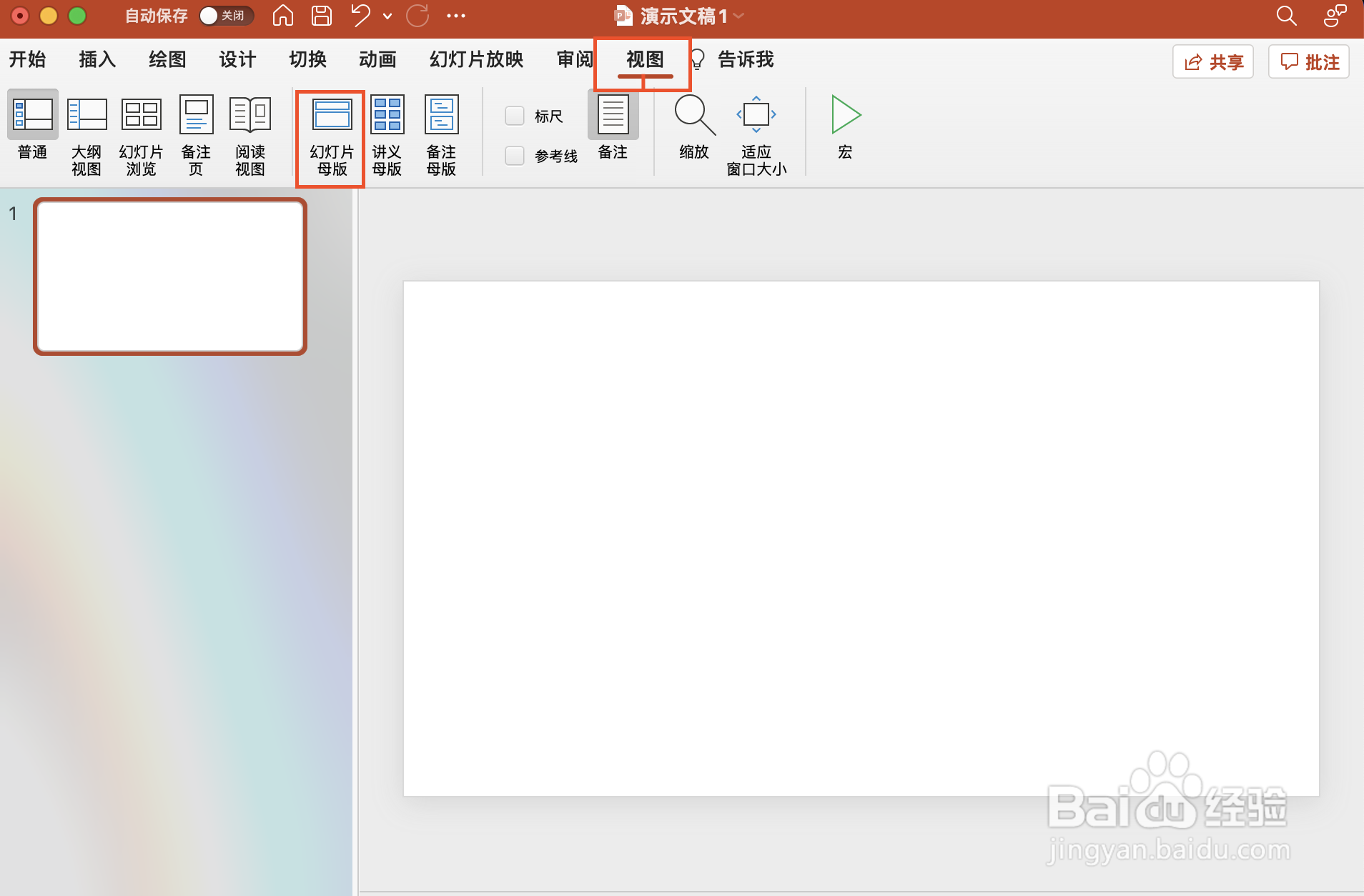Minimize the window with yellow button
This screenshot has height=896, width=1364.
(49, 16)
